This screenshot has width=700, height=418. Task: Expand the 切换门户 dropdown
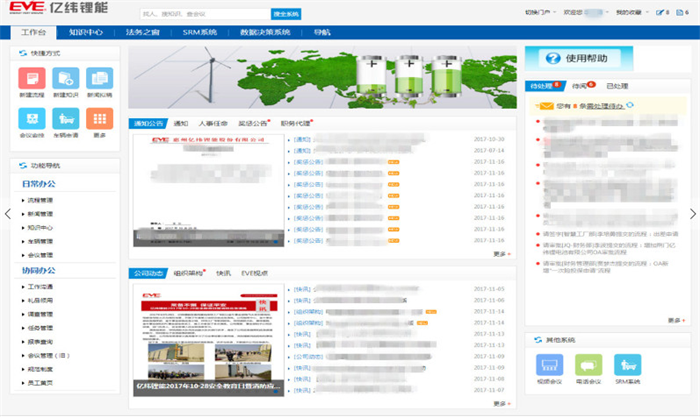(x=538, y=13)
